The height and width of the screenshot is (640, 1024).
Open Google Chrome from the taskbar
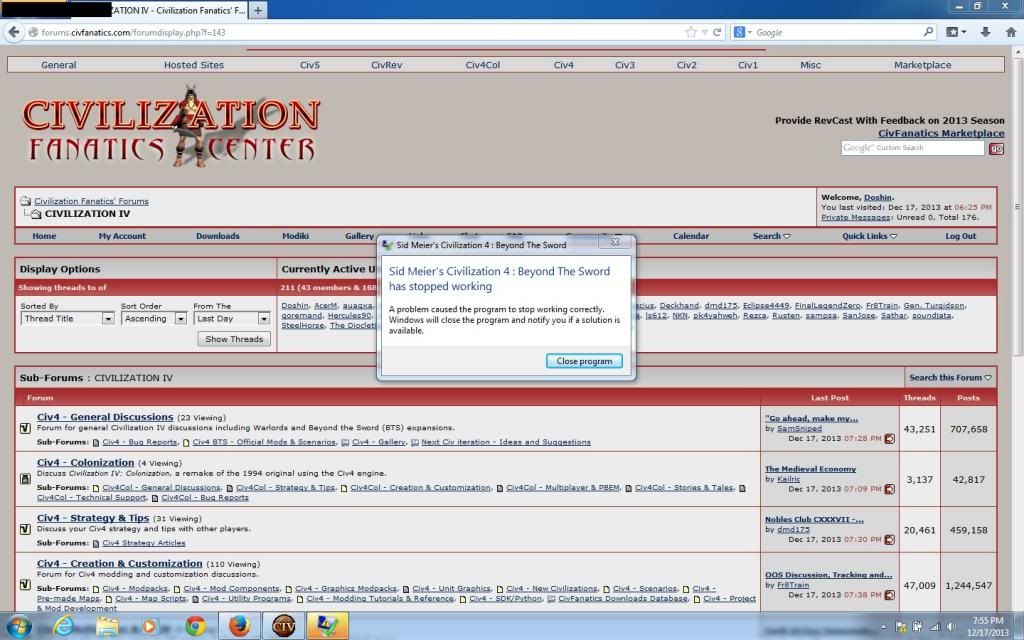(195, 626)
